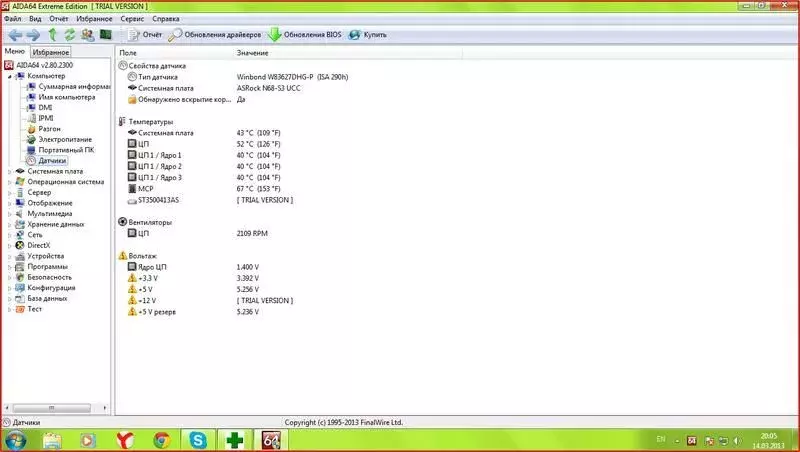Select the ЦП 1 / Ядро 2 row
Image resolution: width=800 pixels, height=452 pixels.
(x=204, y=166)
